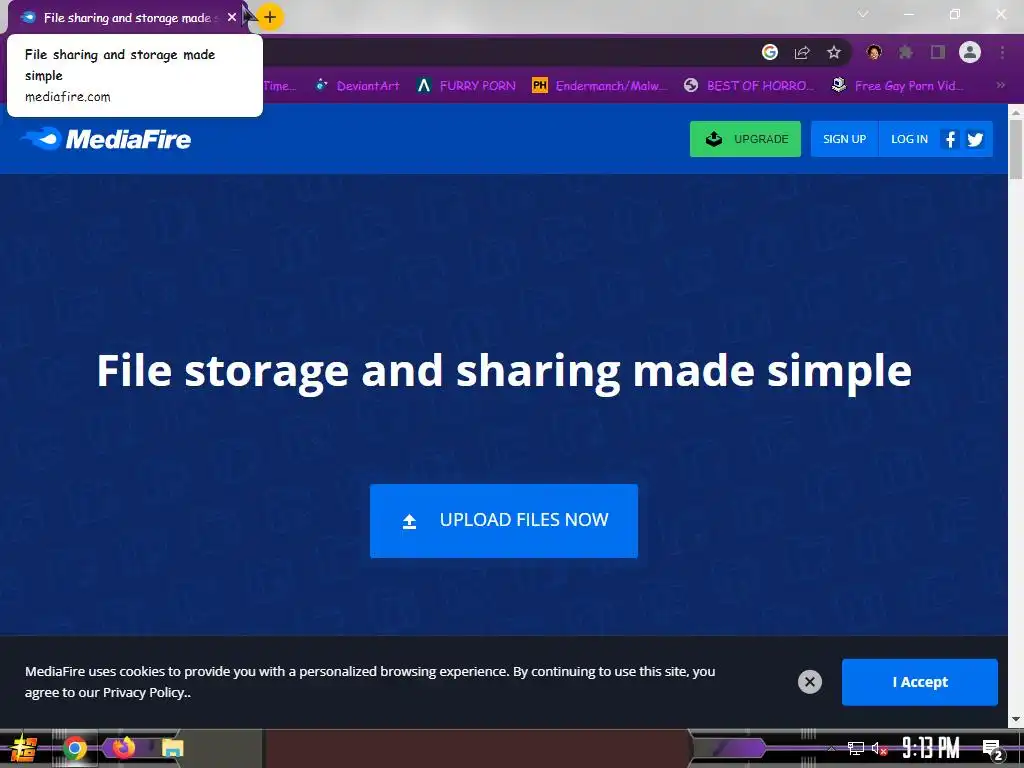Click the 9:13 PM taskbar clock
1024x768 pixels.
tap(931, 748)
